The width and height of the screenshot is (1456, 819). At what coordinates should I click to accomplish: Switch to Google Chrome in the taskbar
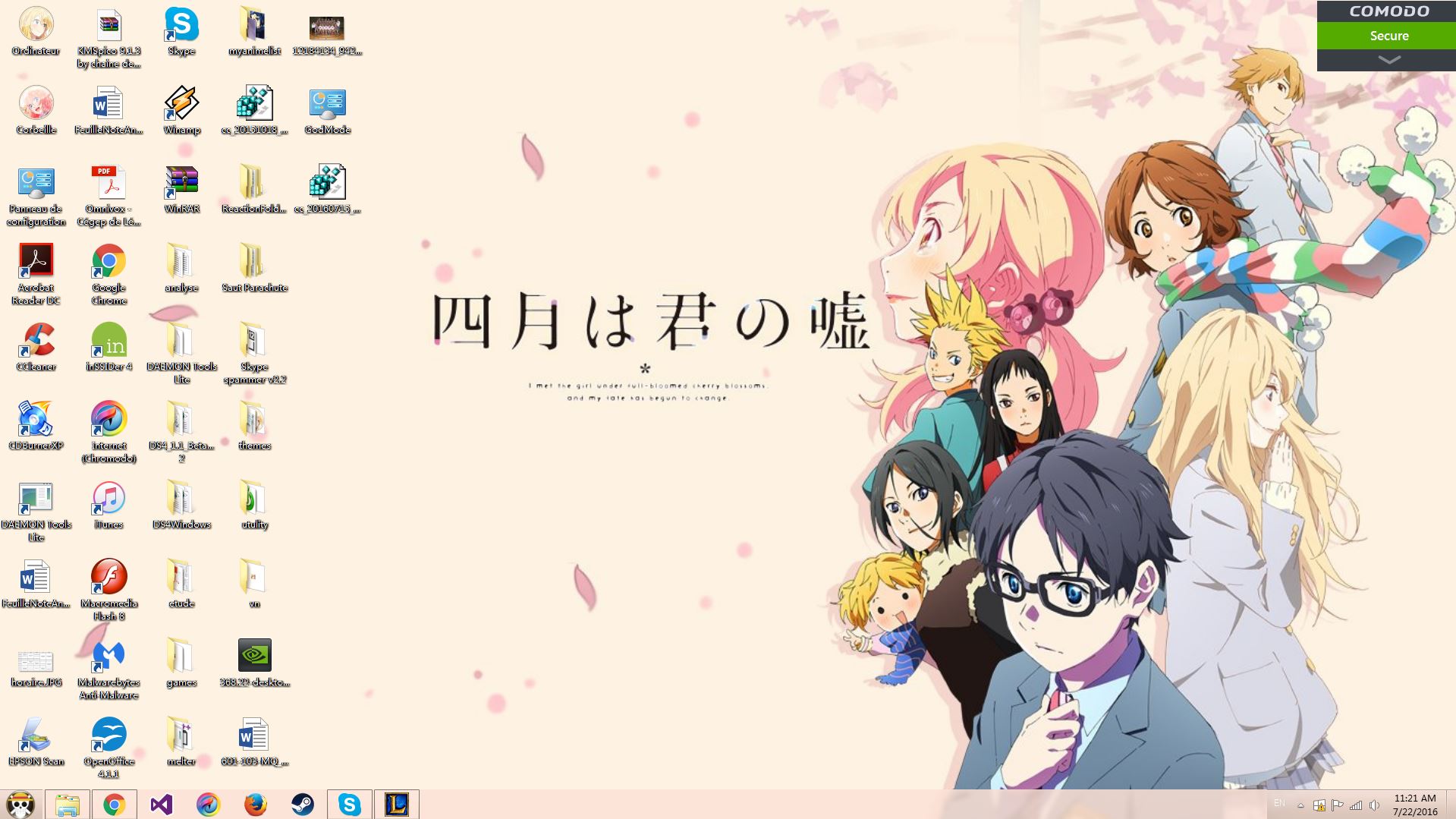point(115,805)
